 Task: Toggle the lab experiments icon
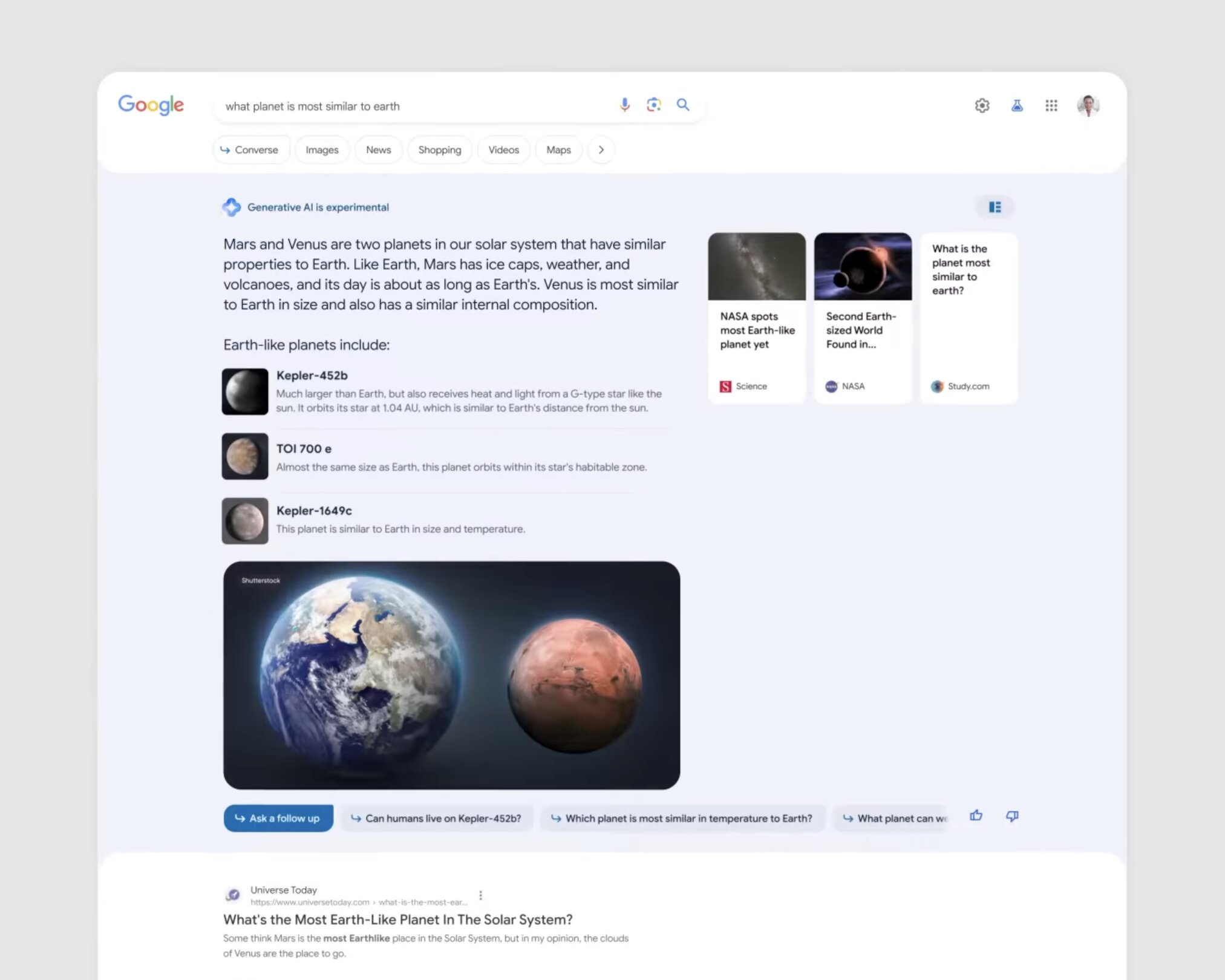[1016, 105]
